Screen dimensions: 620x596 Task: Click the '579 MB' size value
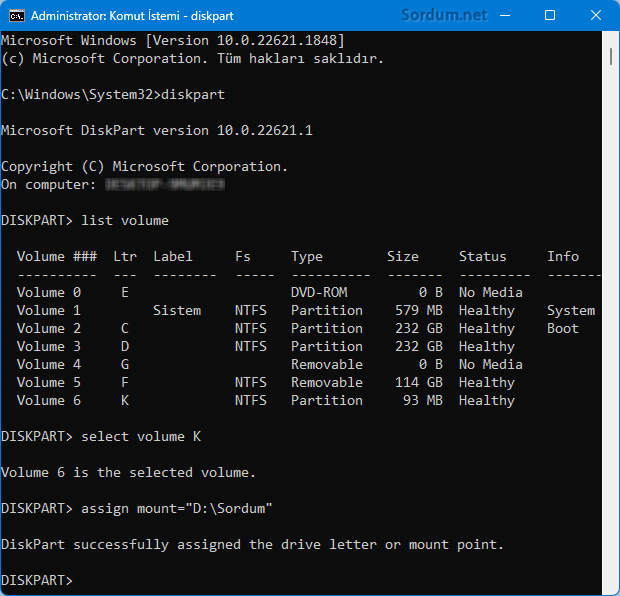pyautogui.click(x=419, y=310)
